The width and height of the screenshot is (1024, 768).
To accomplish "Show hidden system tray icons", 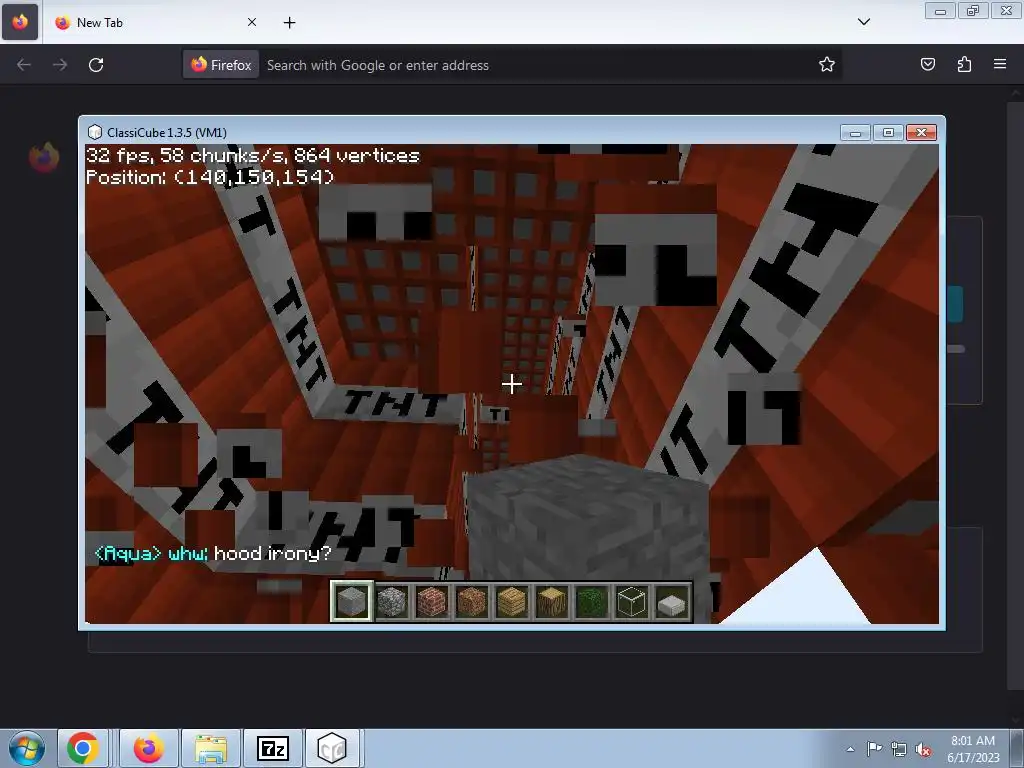I will click(850, 749).
